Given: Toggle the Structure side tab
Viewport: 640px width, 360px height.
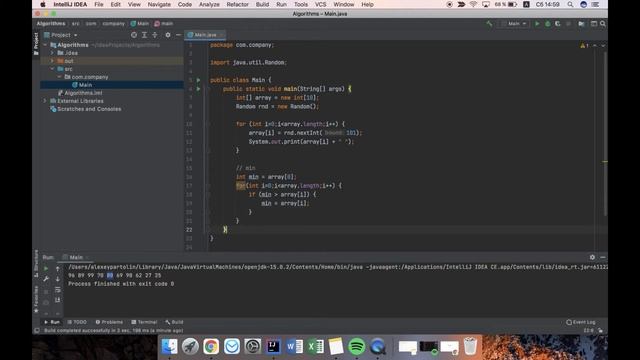Looking at the screenshot, I should tap(36, 263).
